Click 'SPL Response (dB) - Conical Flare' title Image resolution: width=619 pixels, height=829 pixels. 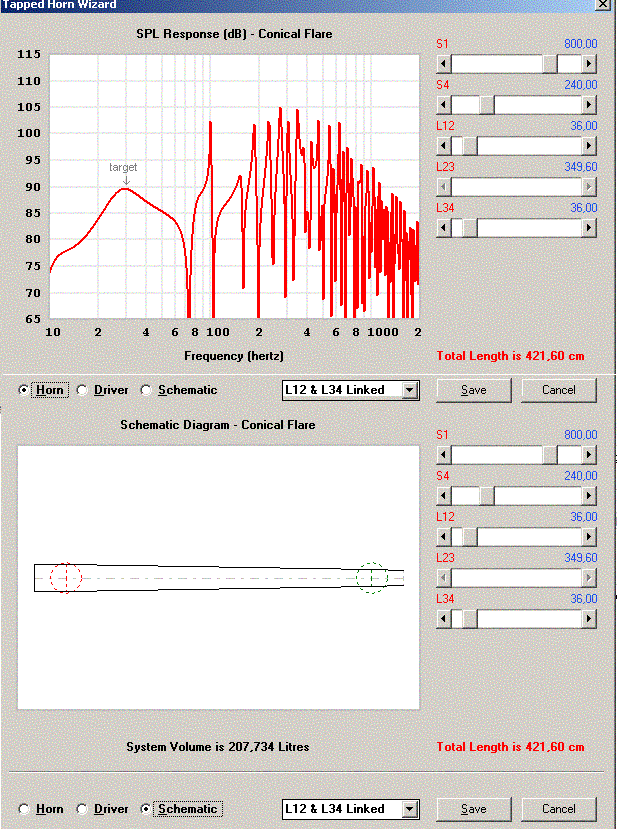tap(234, 34)
